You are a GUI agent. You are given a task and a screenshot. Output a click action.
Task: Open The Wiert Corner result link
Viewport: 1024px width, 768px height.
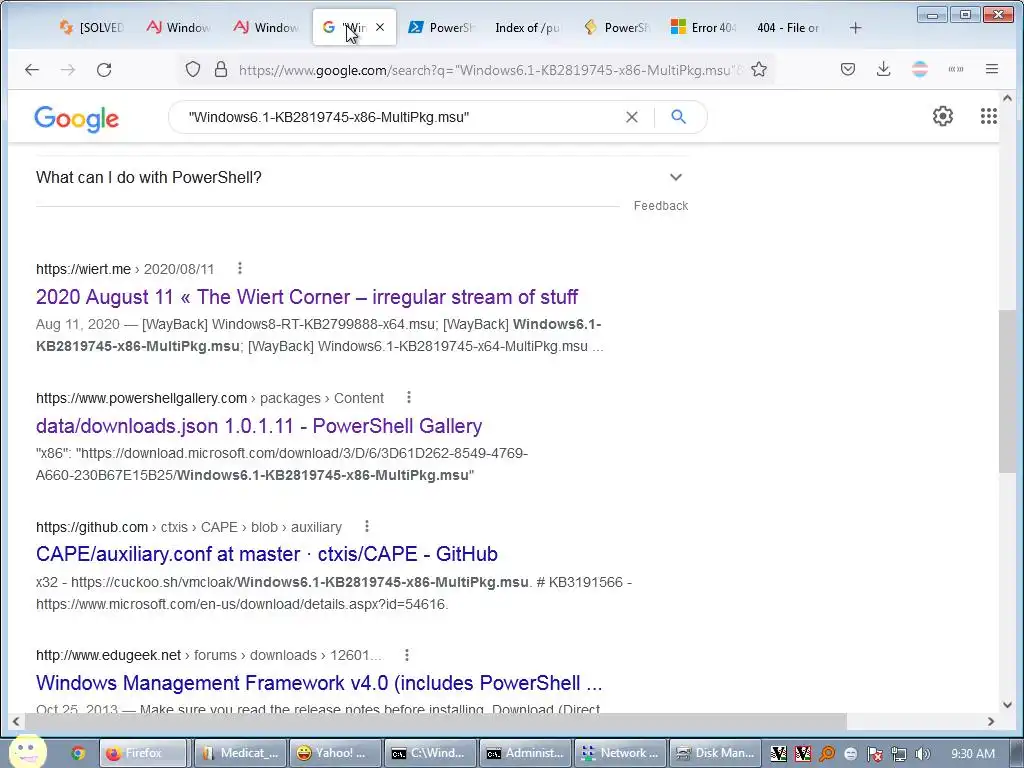pos(307,297)
